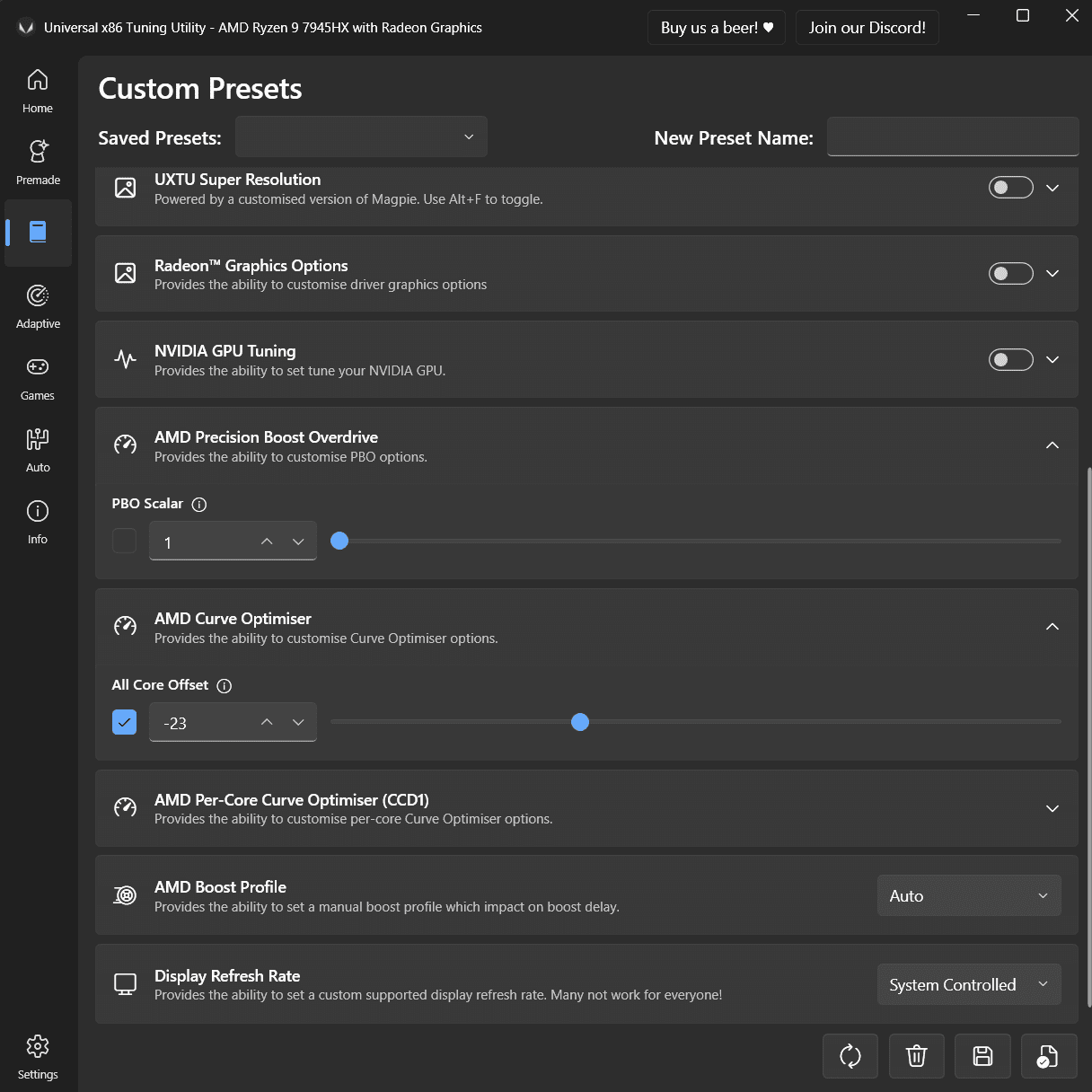The height and width of the screenshot is (1092, 1092).
Task: Go to Premade presets in sidebar
Action: (x=38, y=163)
